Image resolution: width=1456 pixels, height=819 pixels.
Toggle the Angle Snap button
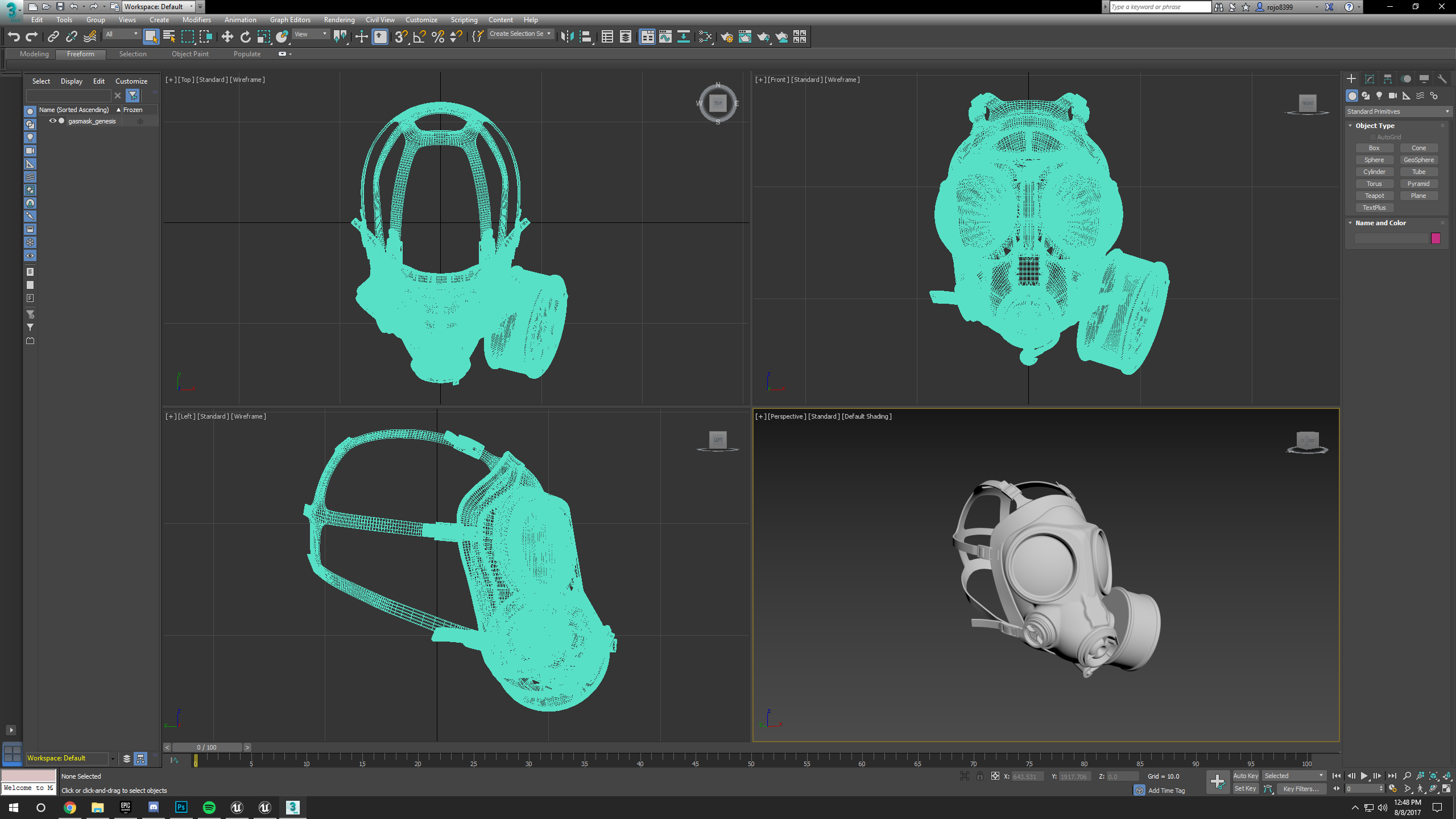(419, 37)
